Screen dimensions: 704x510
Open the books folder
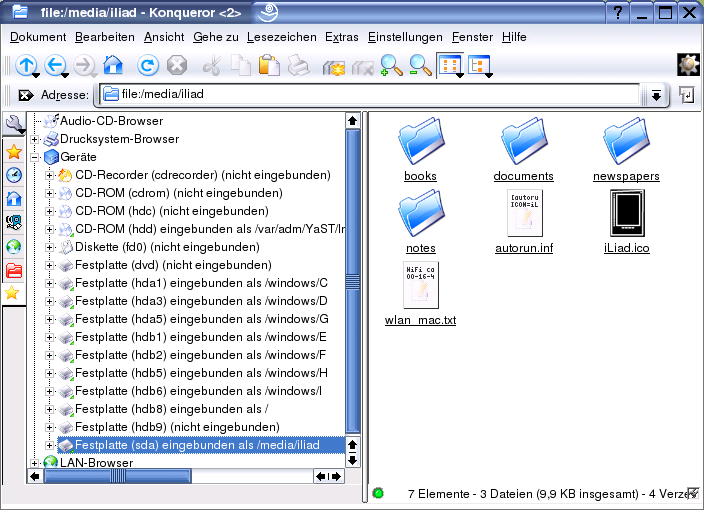(421, 150)
